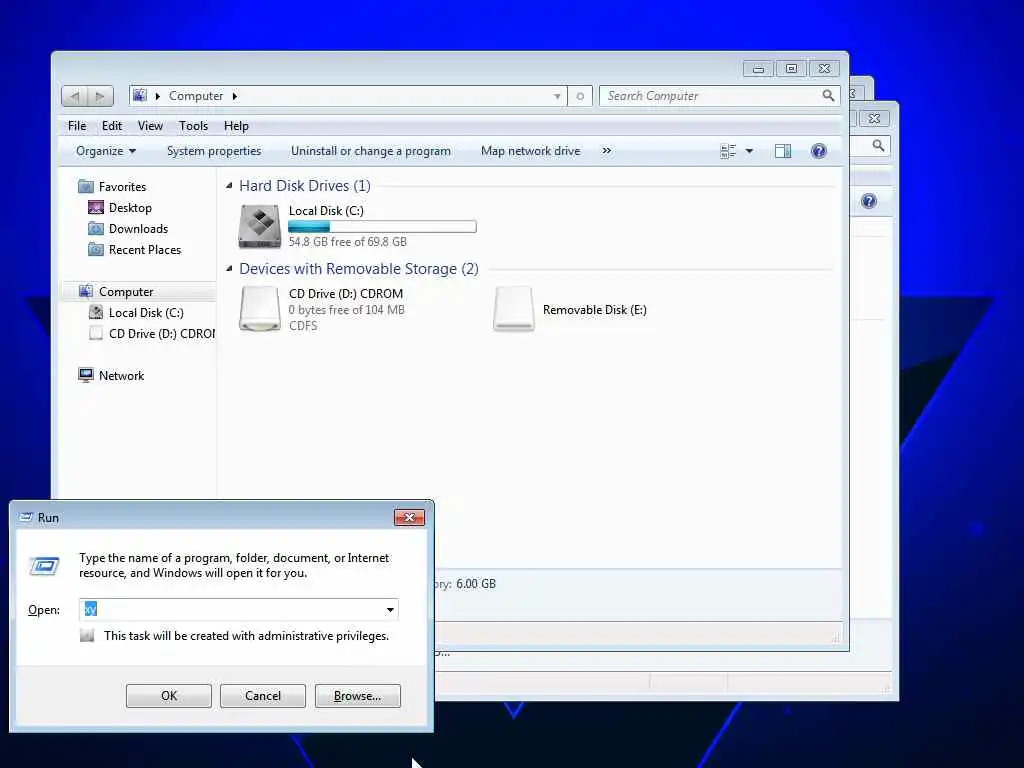The width and height of the screenshot is (1024, 768).
Task: Click 'Devices with Removable Storage (2)' header
Action: point(359,268)
